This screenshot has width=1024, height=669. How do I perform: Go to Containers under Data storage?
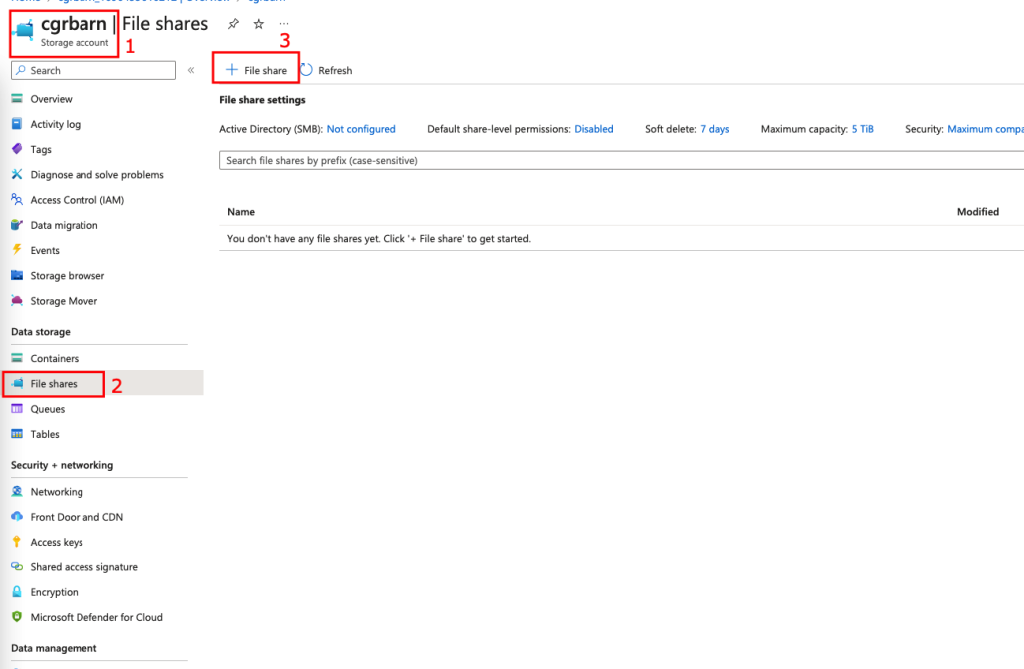click(54, 358)
